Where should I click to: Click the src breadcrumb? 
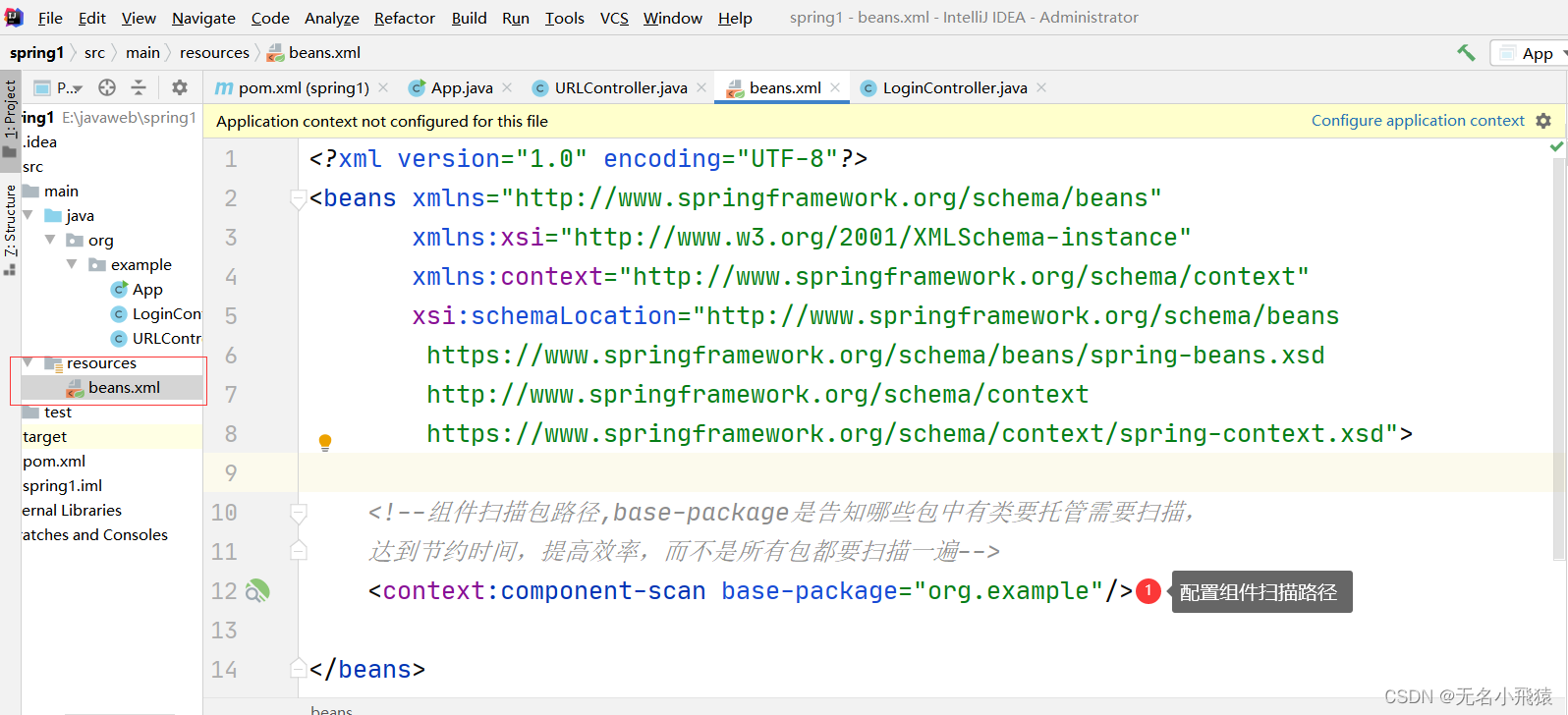tap(94, 53)
